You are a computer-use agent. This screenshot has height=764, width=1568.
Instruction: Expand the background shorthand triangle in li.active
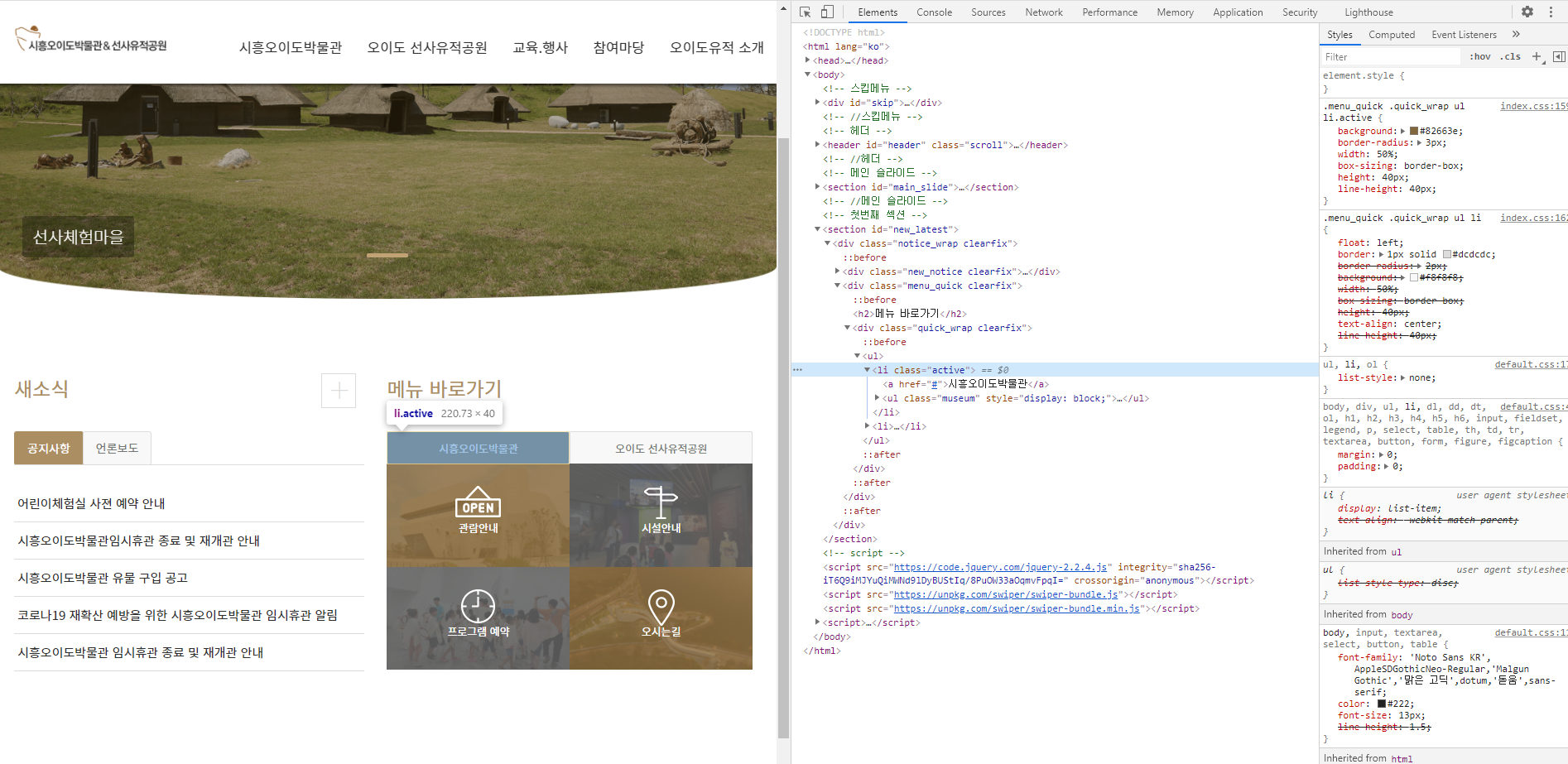tap(1402, 131)
